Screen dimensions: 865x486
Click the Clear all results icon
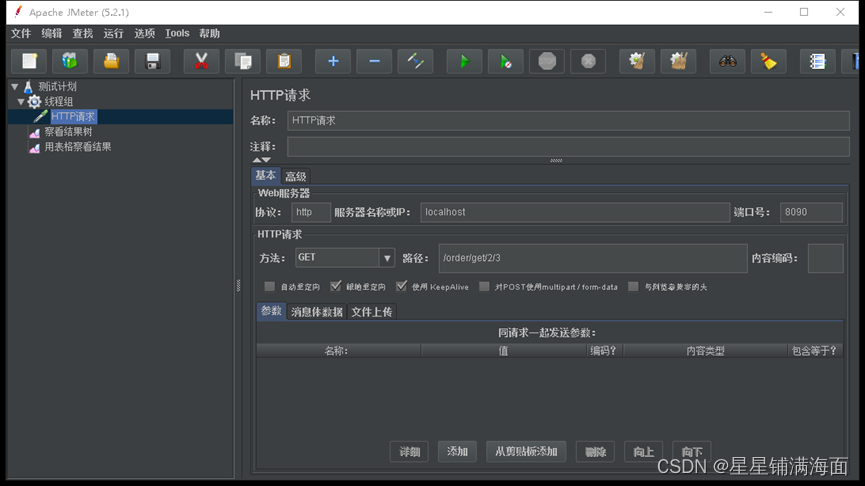[x=678, y=61]
